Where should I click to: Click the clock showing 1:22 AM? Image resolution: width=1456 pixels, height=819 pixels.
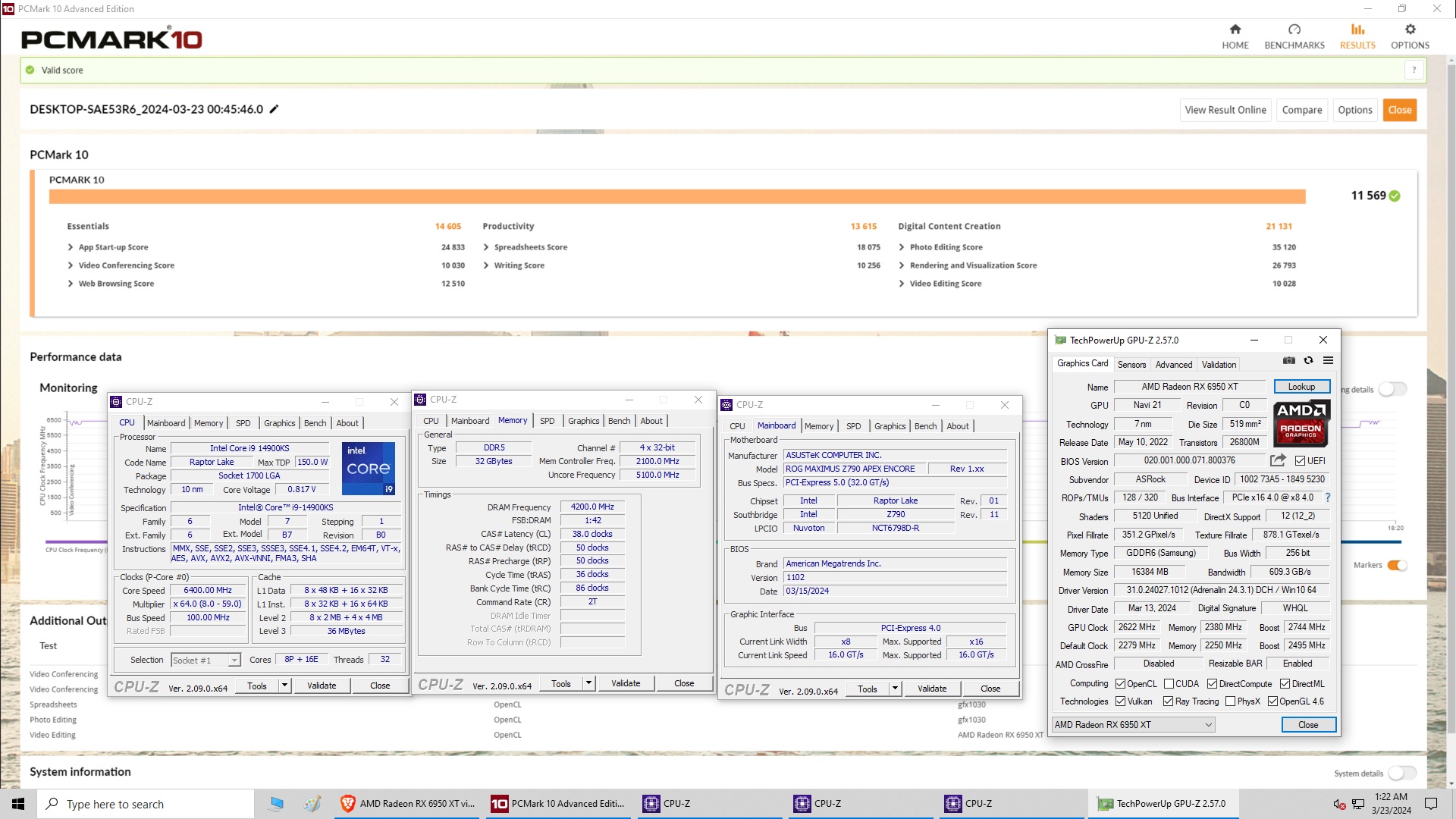tap(1391, 804)
